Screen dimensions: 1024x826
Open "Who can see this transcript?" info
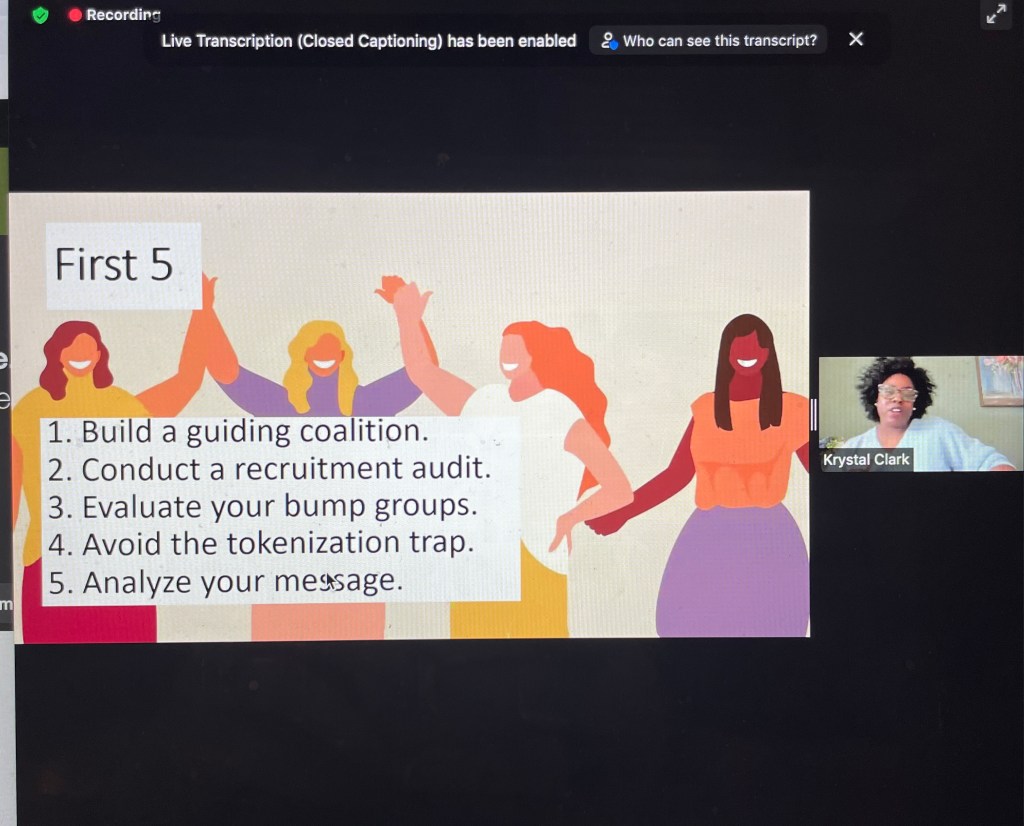pyautogui.click(x=719, y=40)
